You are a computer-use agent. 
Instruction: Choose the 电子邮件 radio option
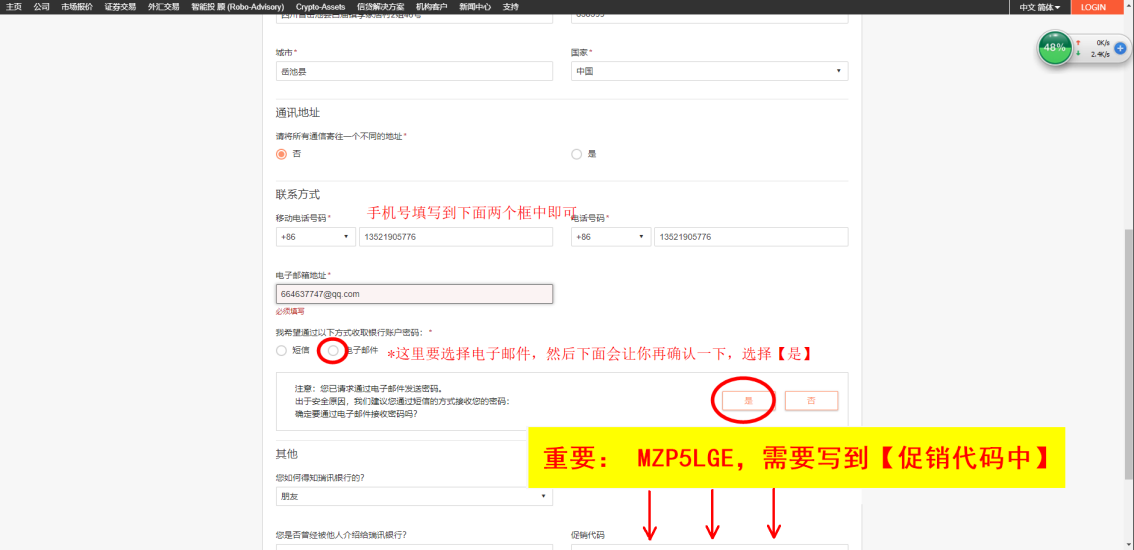[333, 350]
